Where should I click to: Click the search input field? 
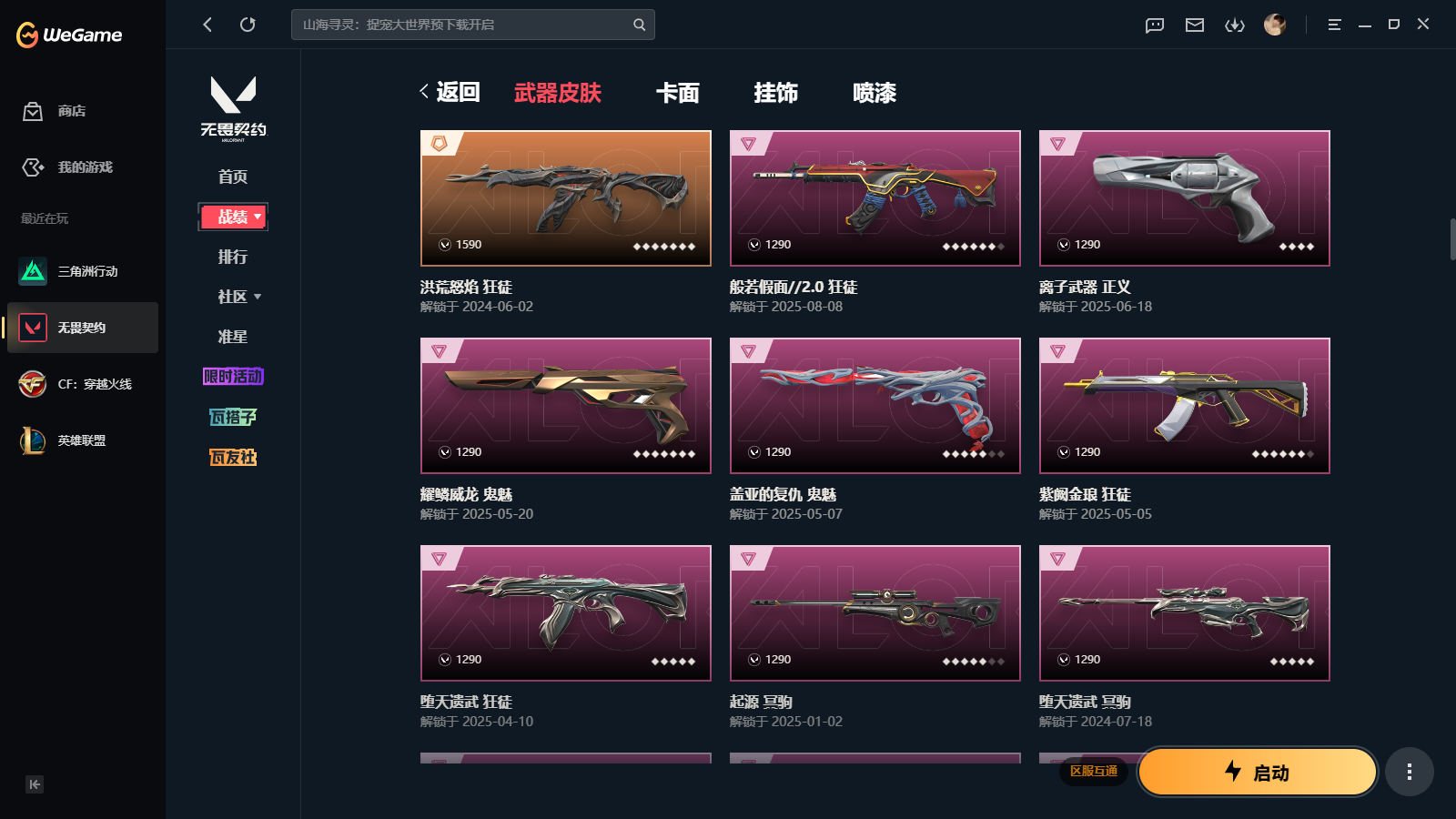(473, 25)
